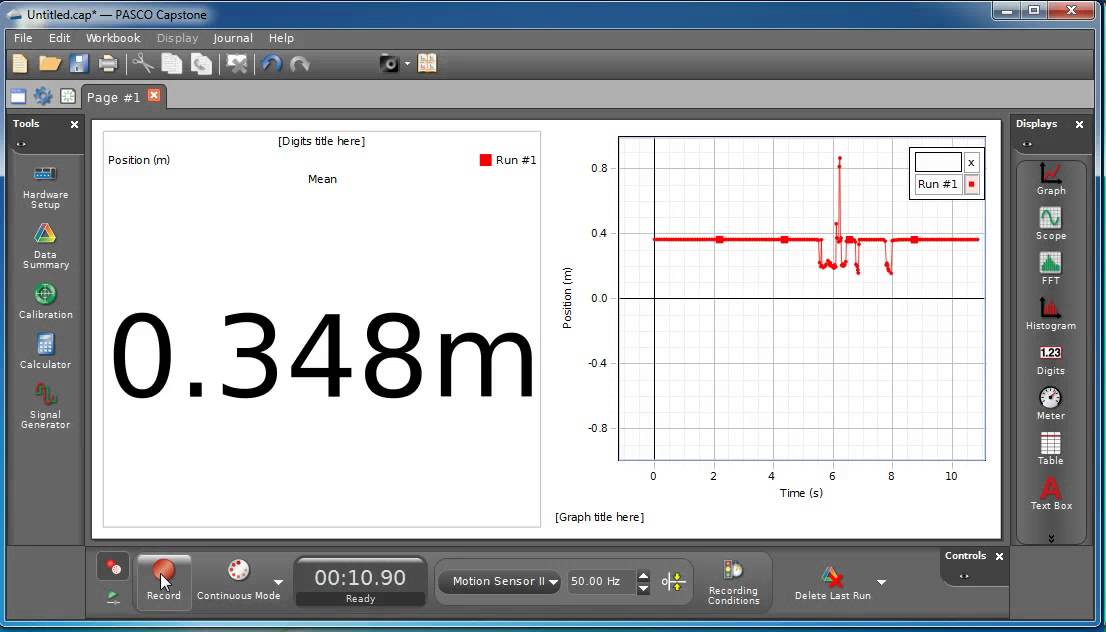Close the Displays panel
Image resolution: width=1106 pixels, height=632 pixels.
click(x=1079, y=124)
